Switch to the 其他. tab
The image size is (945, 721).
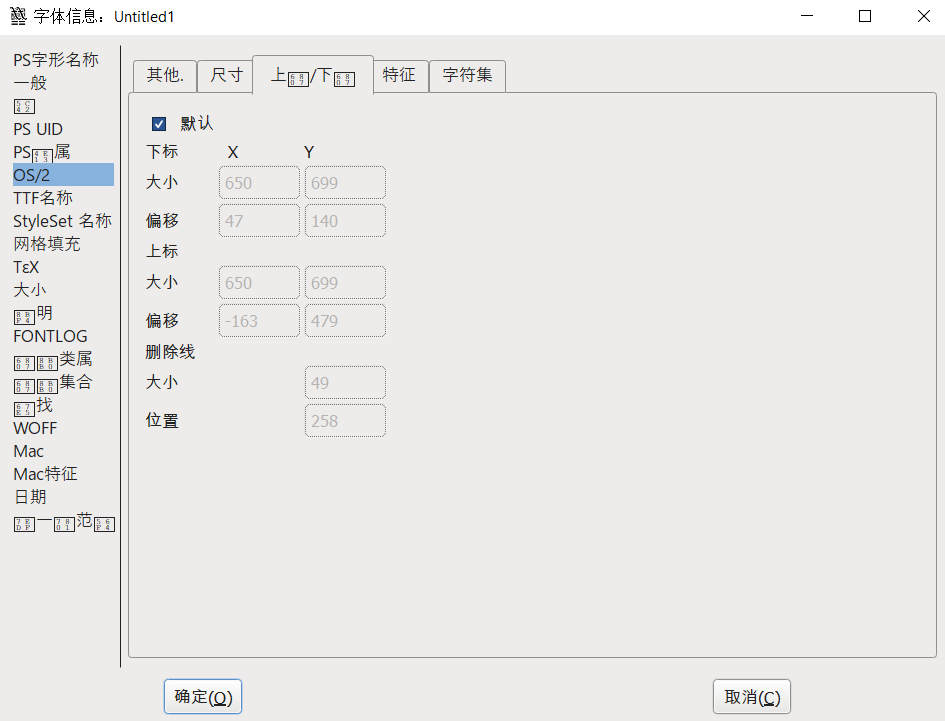click(165, 76)
